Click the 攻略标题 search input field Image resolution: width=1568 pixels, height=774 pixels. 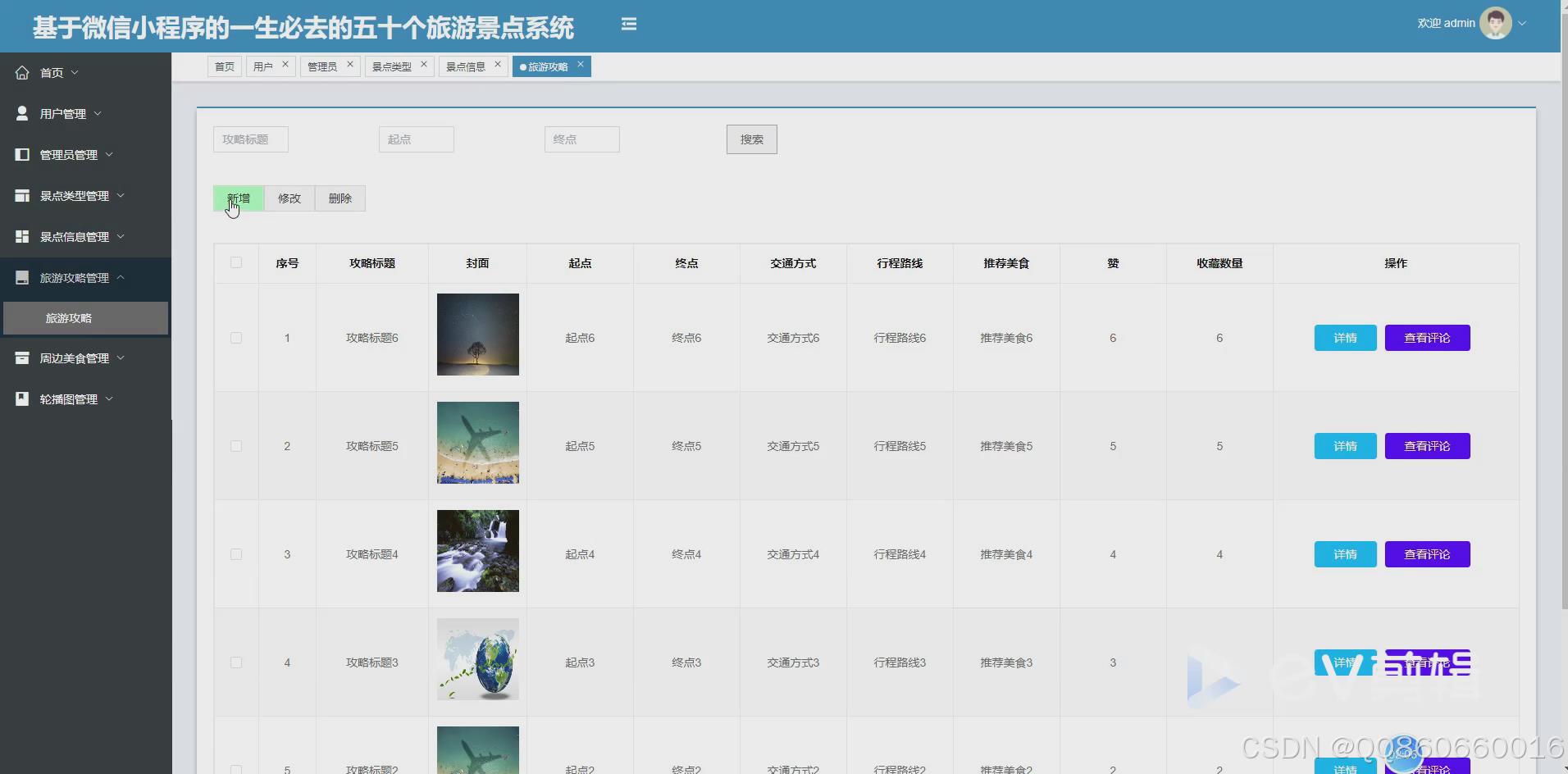(250, 139)
